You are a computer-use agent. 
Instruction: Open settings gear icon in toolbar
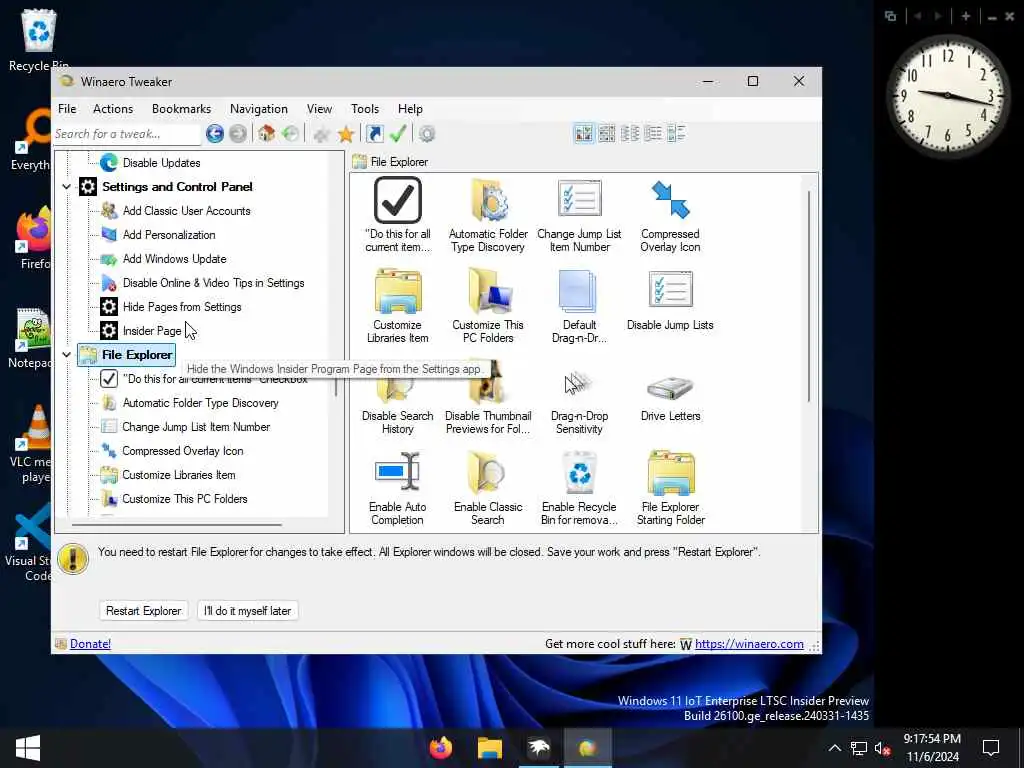(426, 134)
